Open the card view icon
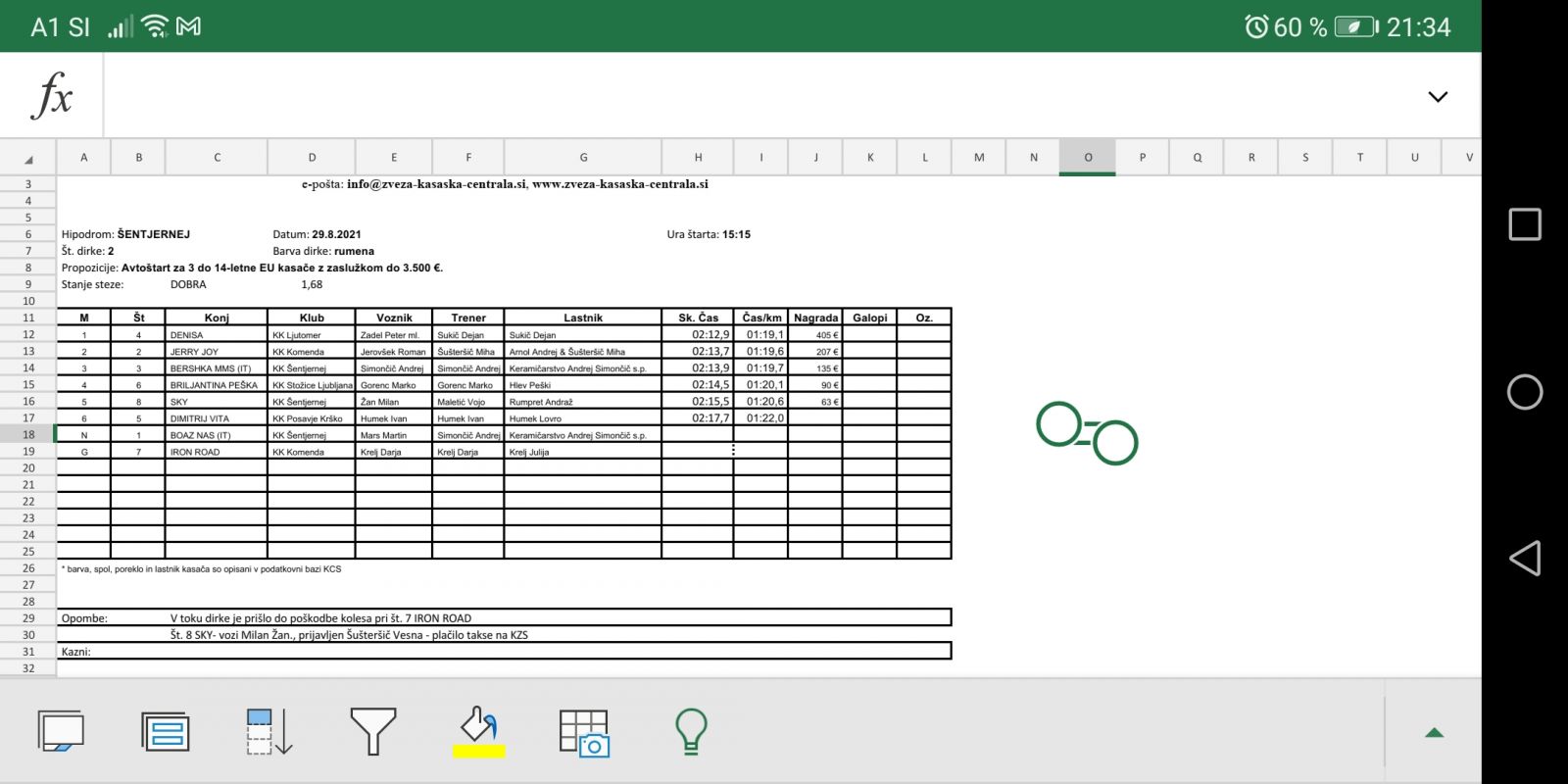The width and height of the screenshot is (1568, 784). [165, 732]
